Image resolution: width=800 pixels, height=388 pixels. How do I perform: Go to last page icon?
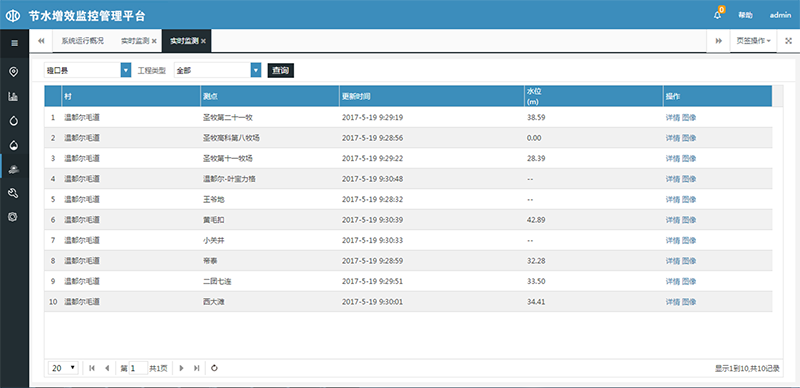pyautogui.click(x=196, y=368)
